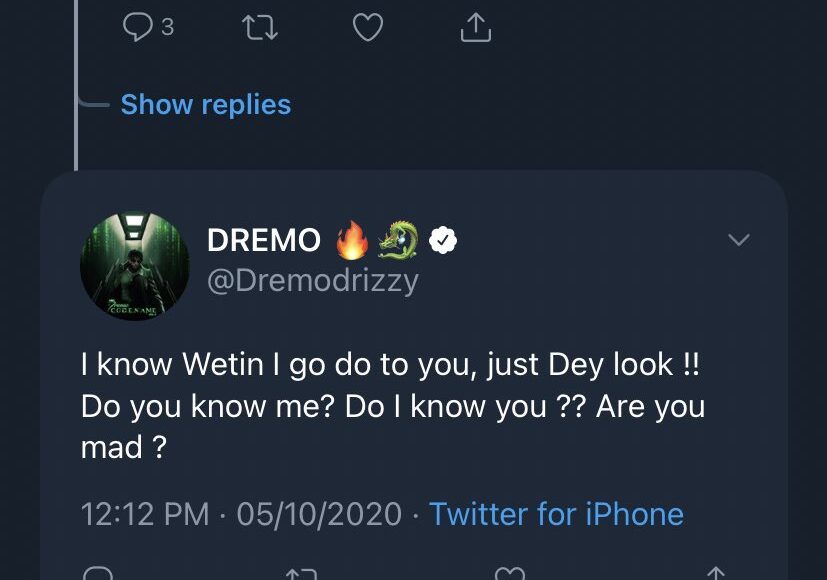Tap the 05/10/2020 date
Viewport: 827px width, 580px height.
coord(319,514)
